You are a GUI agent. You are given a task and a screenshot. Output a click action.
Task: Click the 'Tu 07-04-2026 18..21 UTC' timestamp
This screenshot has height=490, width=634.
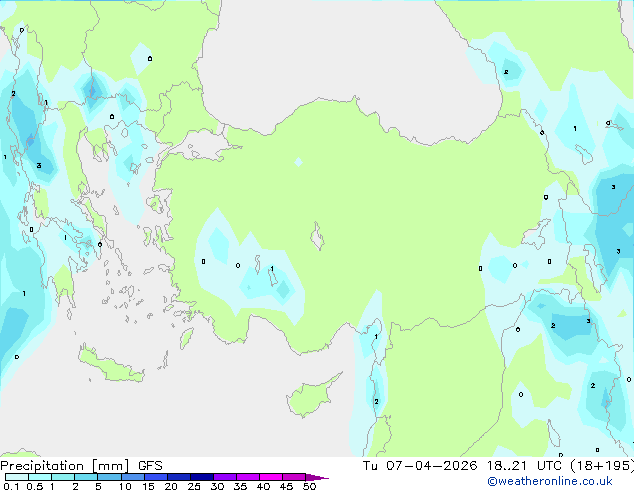[462, 466]
